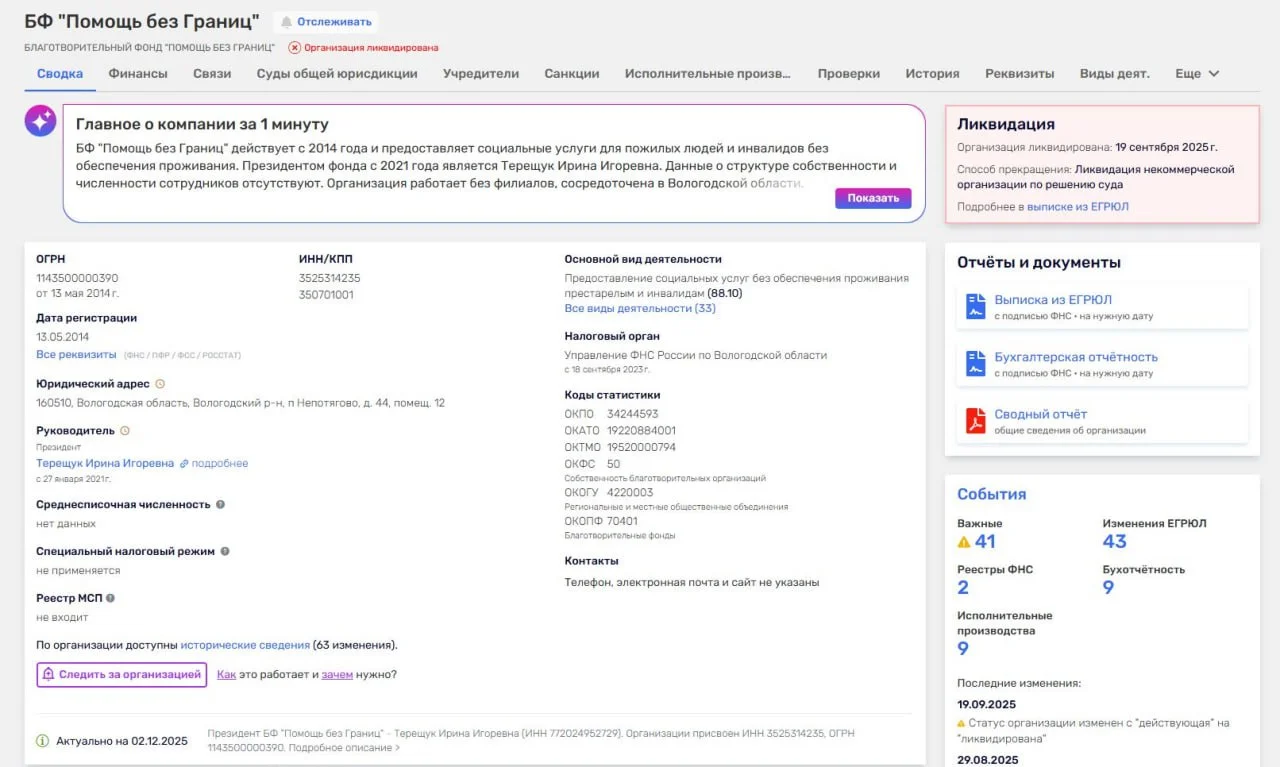Image resolution: width=1280 pixels, height=767 pixels.
Task: Expand the Еще tabs dropdown
Action: point(1197,73)
